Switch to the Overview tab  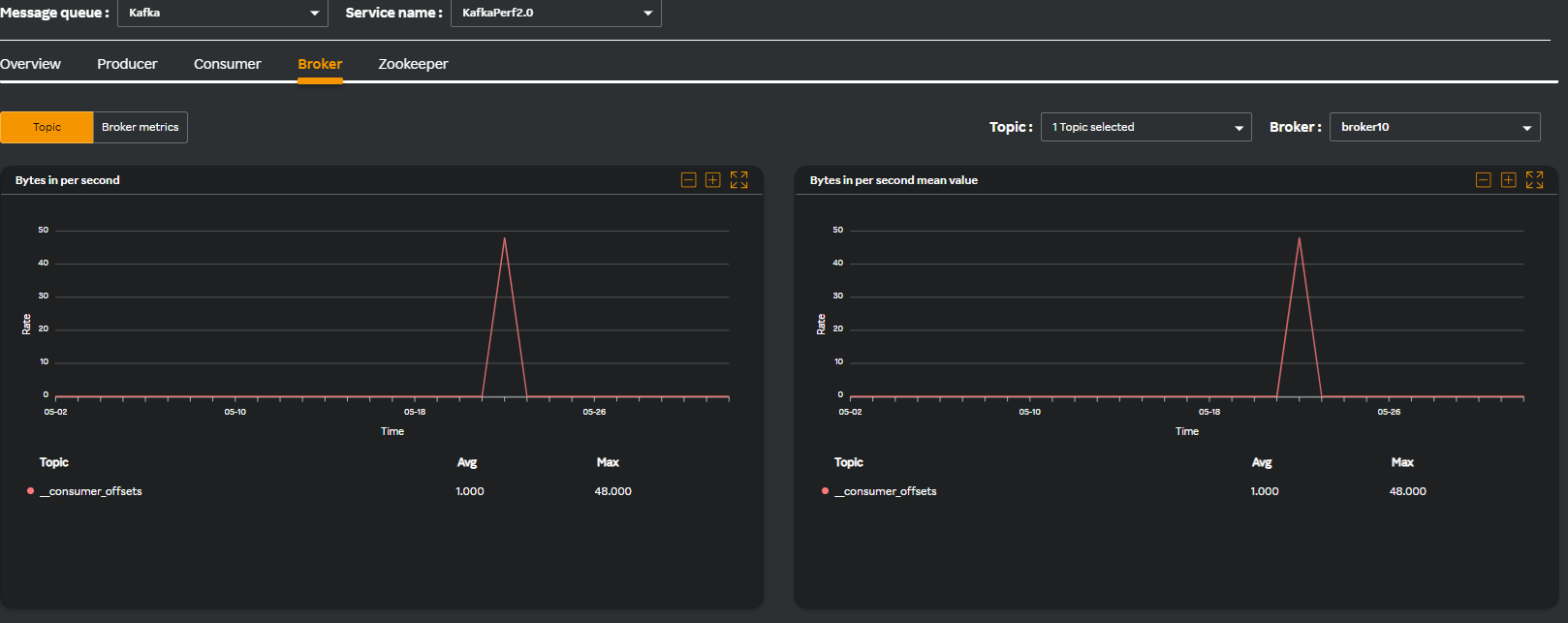click(30, 64)
